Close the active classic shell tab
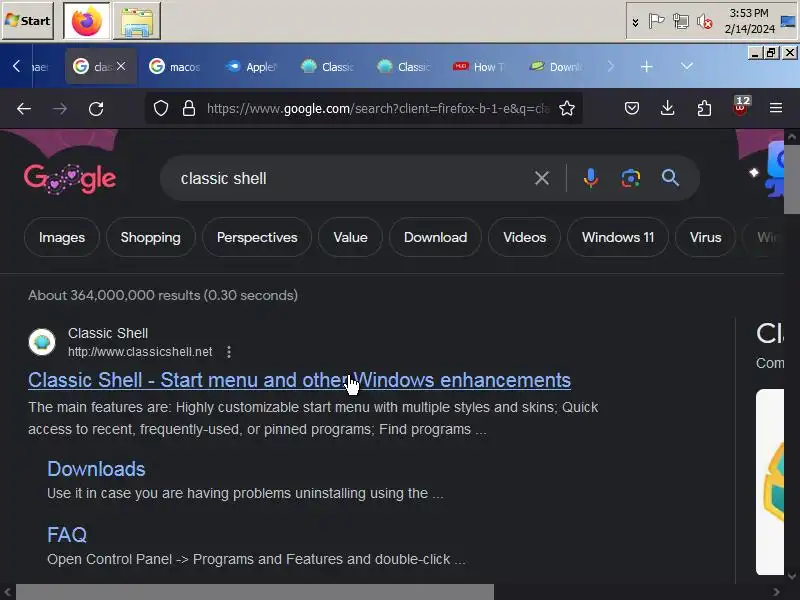 pyautogui.click(x=121, y=66)
